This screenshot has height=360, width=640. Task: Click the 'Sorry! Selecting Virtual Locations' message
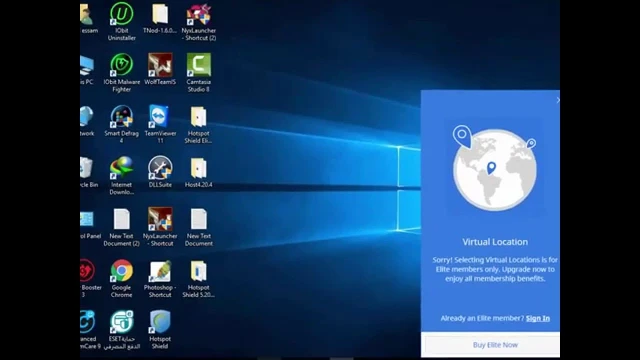(495, 269)
